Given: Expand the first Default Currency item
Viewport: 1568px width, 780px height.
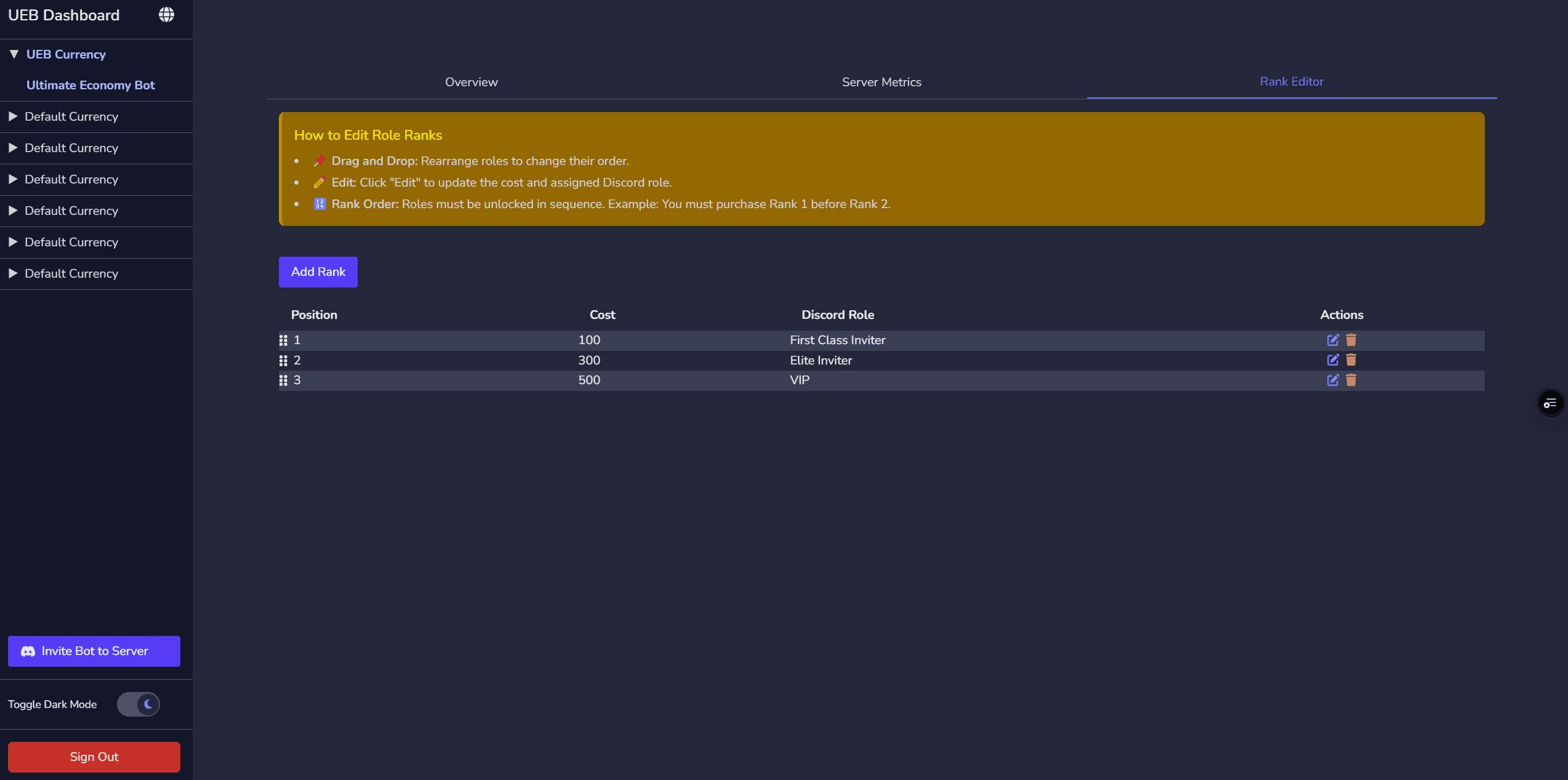Looking at the screenshot, I should [x=13, y=116].
